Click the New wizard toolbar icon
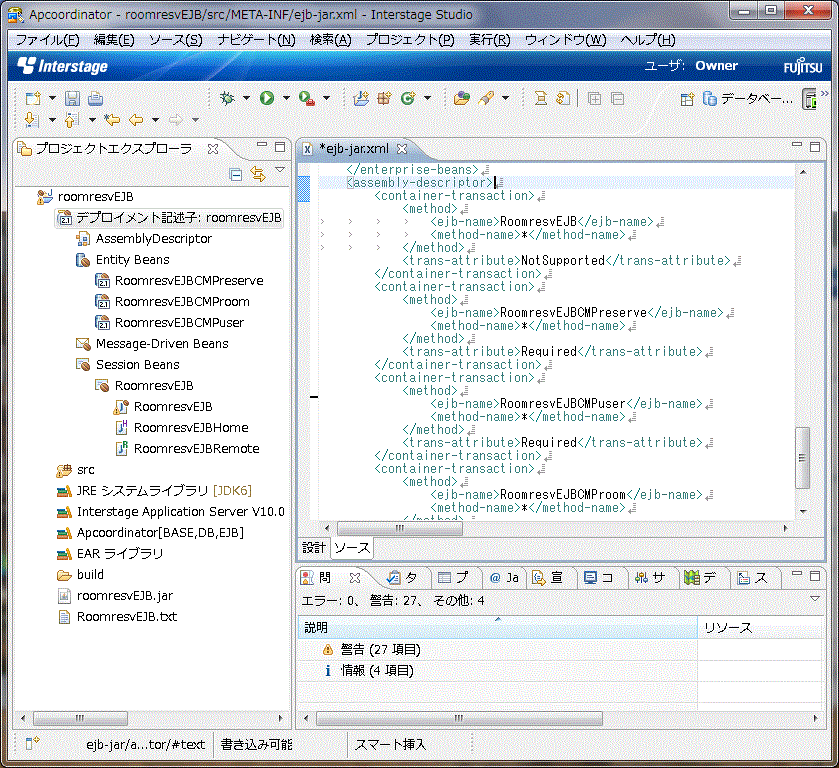 (33, 98)
